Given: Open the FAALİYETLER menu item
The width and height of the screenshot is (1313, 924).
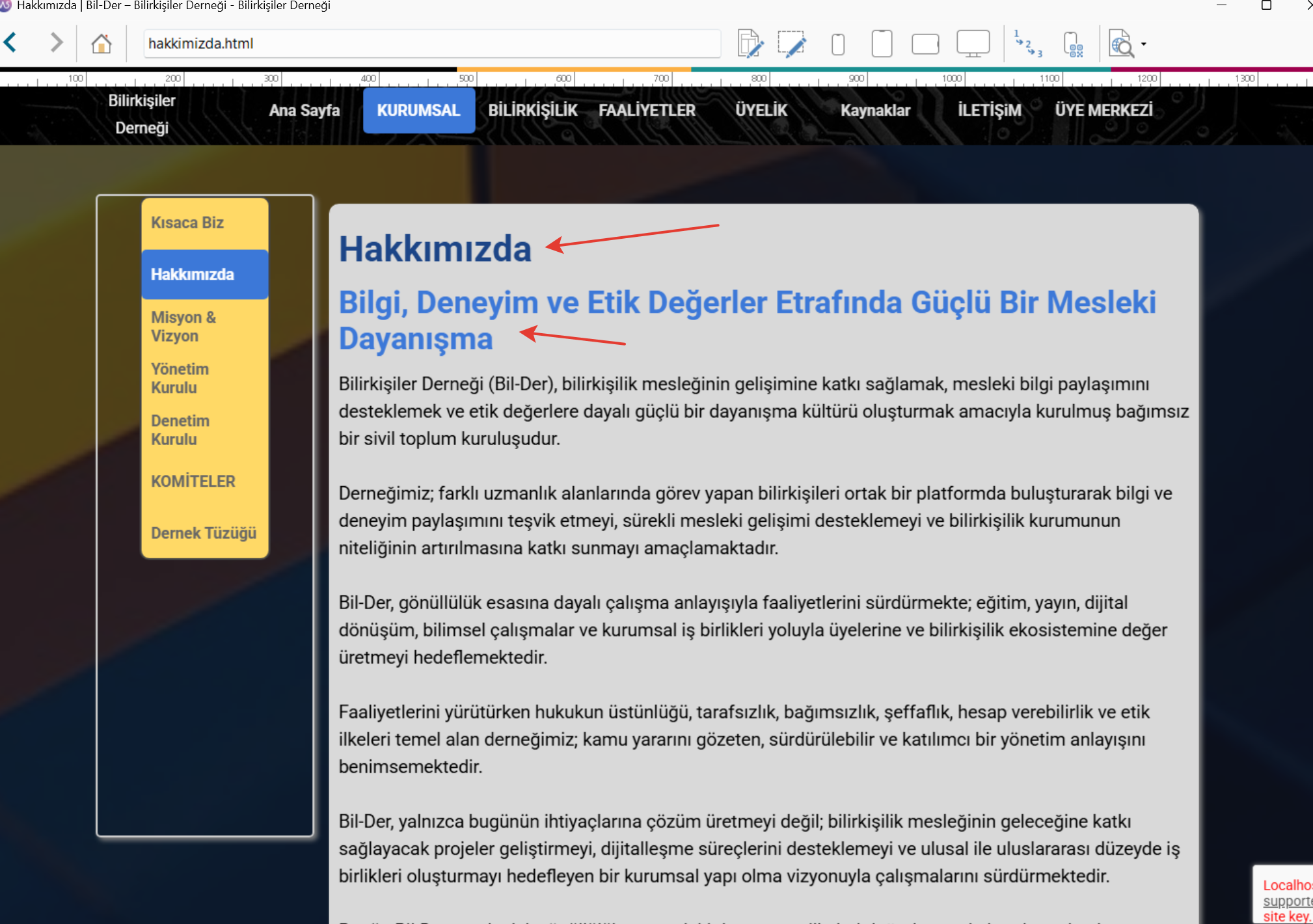Looking at the screenshot, I should pyautogui.click(x=647, y=110).
